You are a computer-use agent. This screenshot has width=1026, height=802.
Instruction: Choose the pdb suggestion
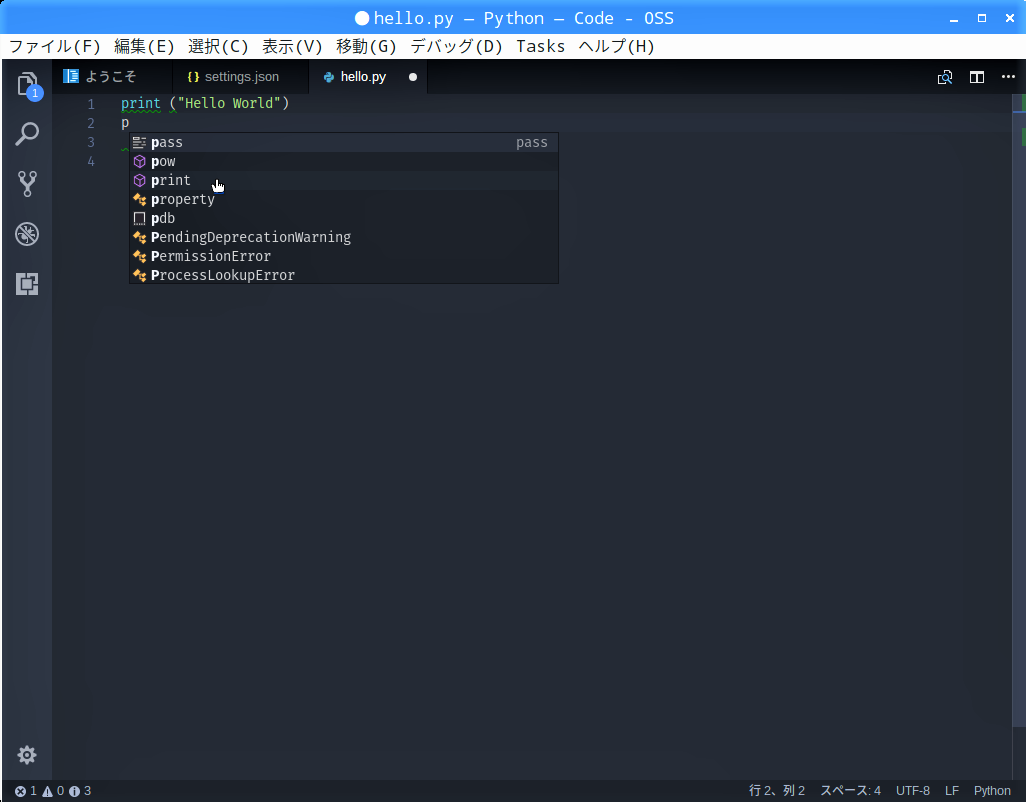344,218
